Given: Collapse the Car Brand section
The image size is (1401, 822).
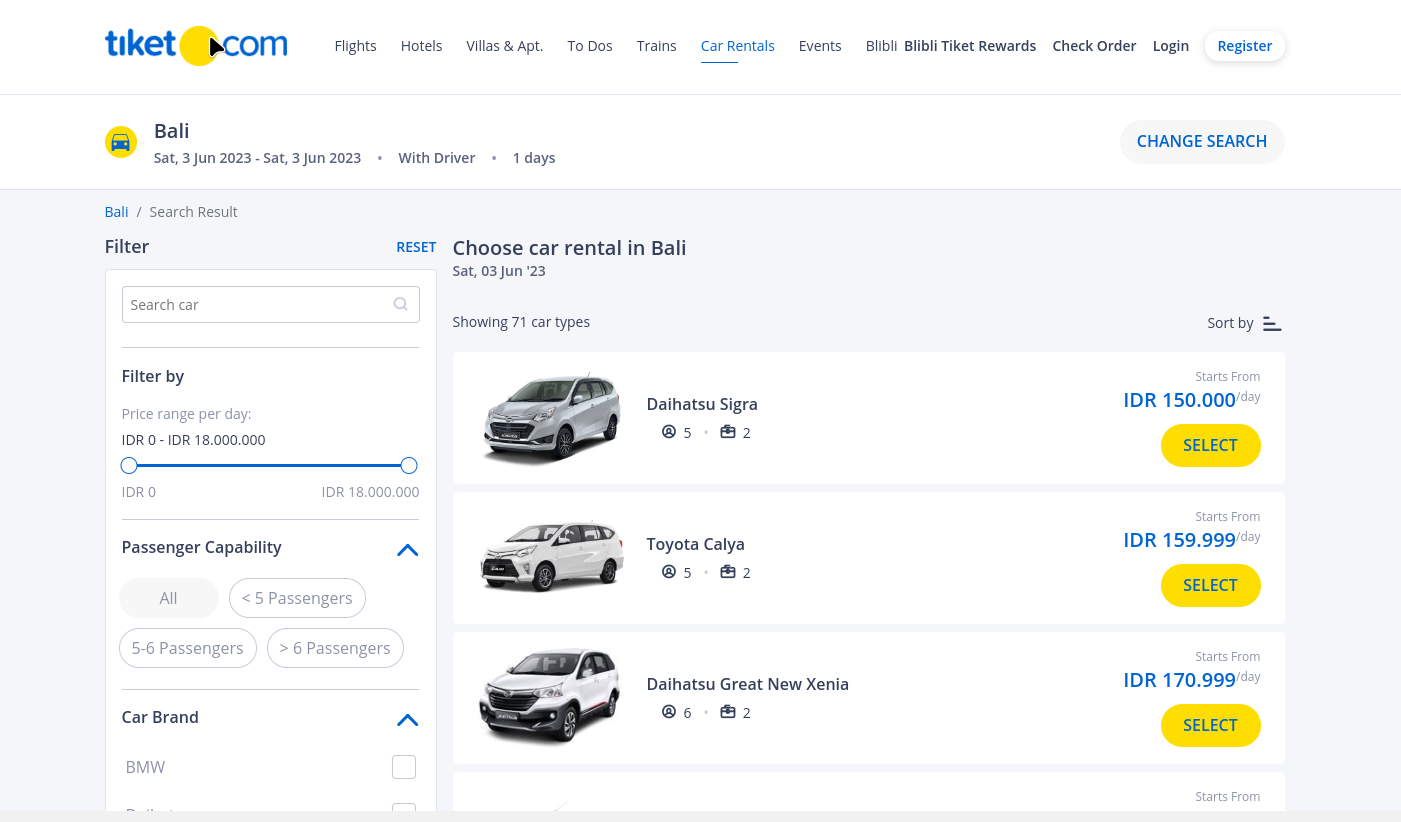Looking at the screenshot, I should pyautogui.click(x=407, y=719).
